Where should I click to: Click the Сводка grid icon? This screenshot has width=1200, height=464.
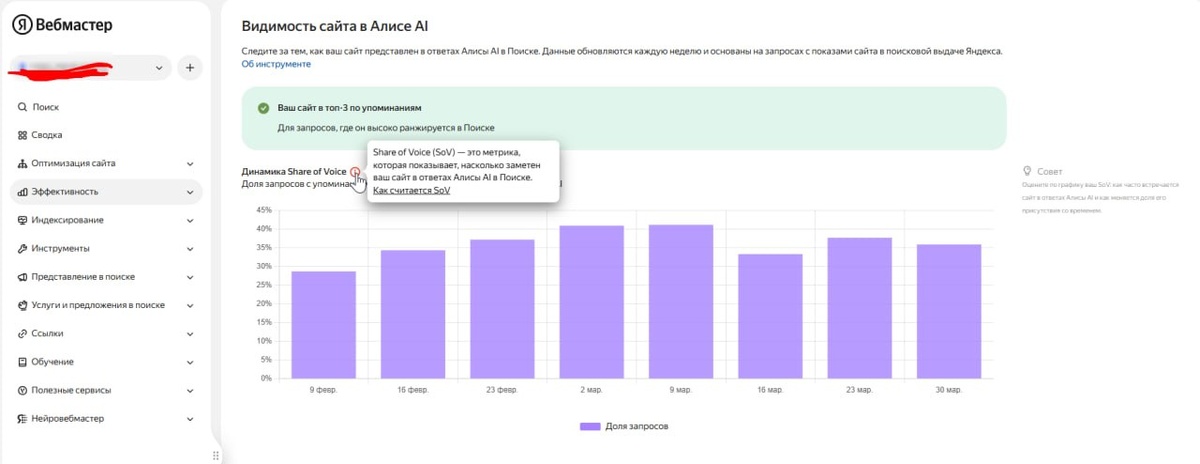(x=22, y=135)
